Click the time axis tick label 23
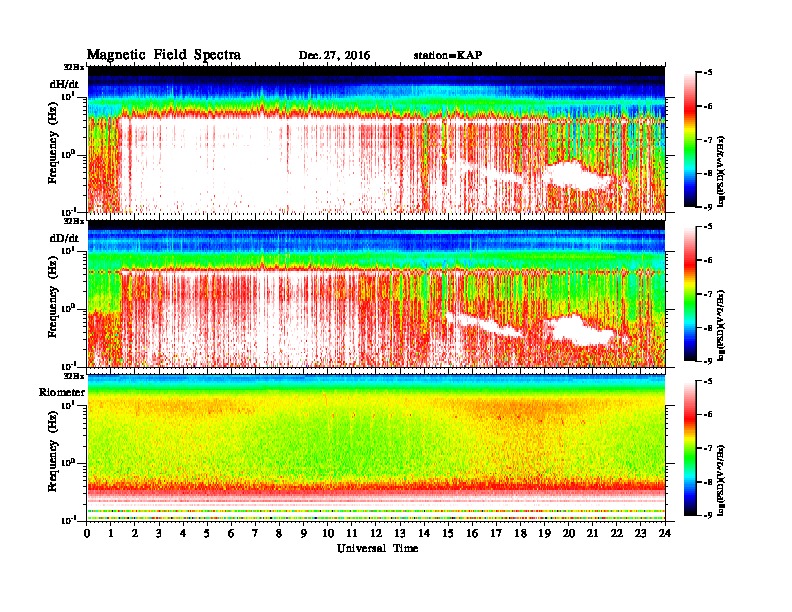The width and height of the screenshot is (792, 612). point(641,533)
